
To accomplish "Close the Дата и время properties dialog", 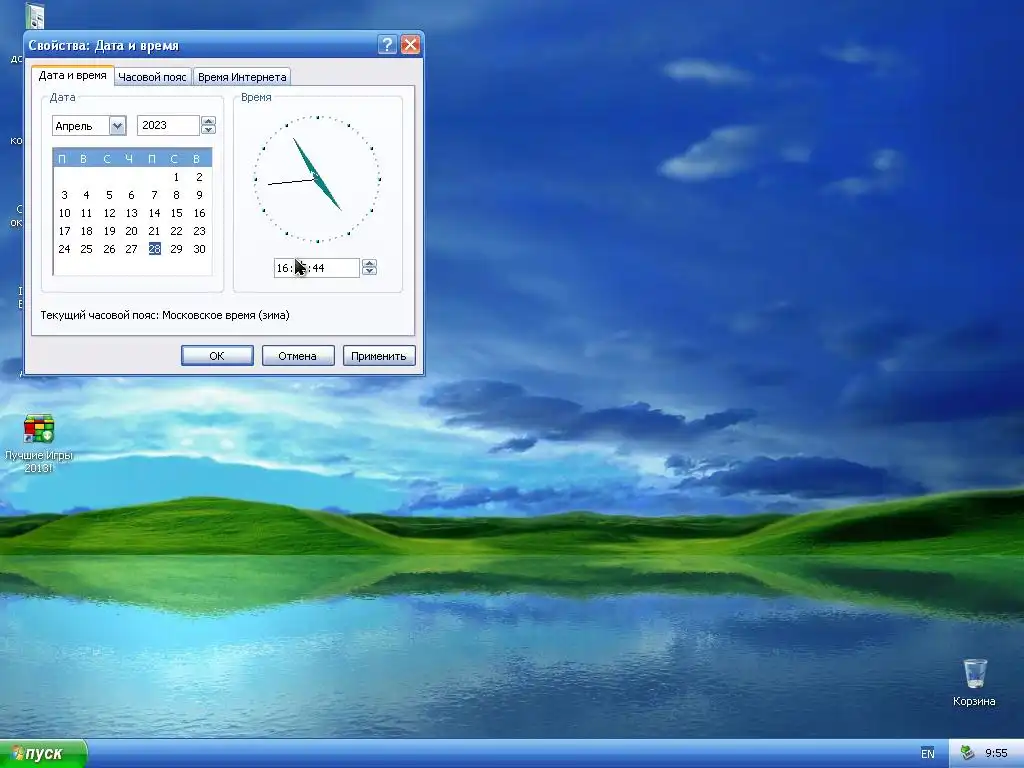I will (410, 44).
